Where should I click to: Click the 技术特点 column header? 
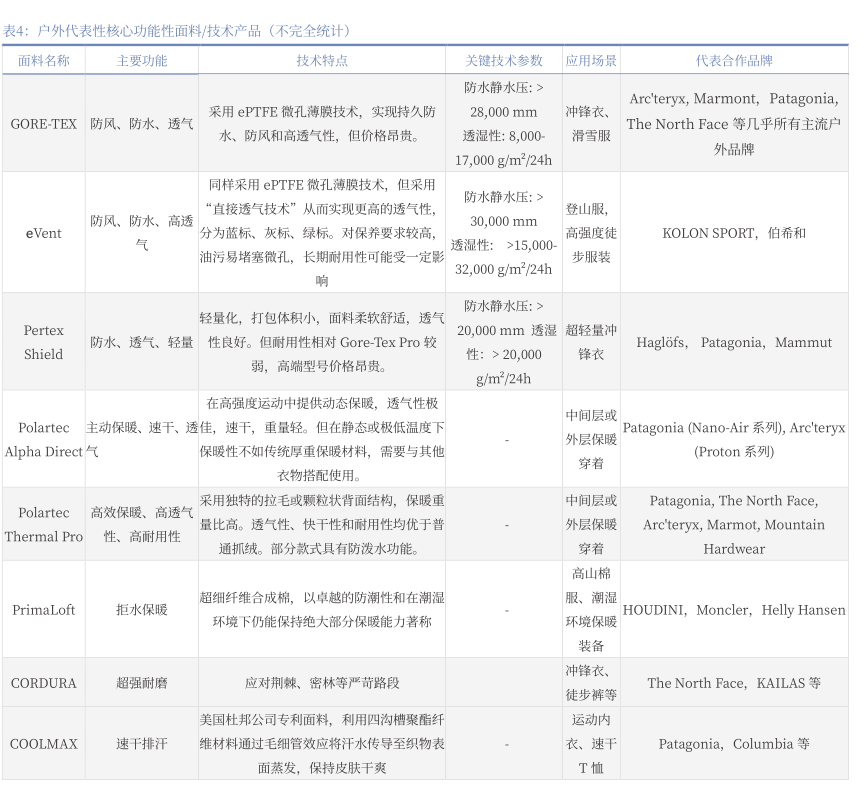322,60
